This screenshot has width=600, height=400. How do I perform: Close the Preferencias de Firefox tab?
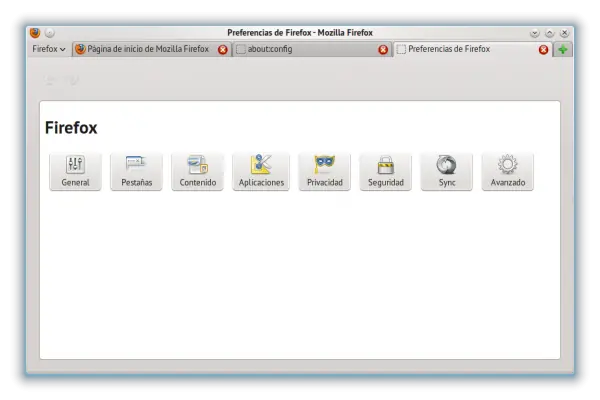coord(544,49)
